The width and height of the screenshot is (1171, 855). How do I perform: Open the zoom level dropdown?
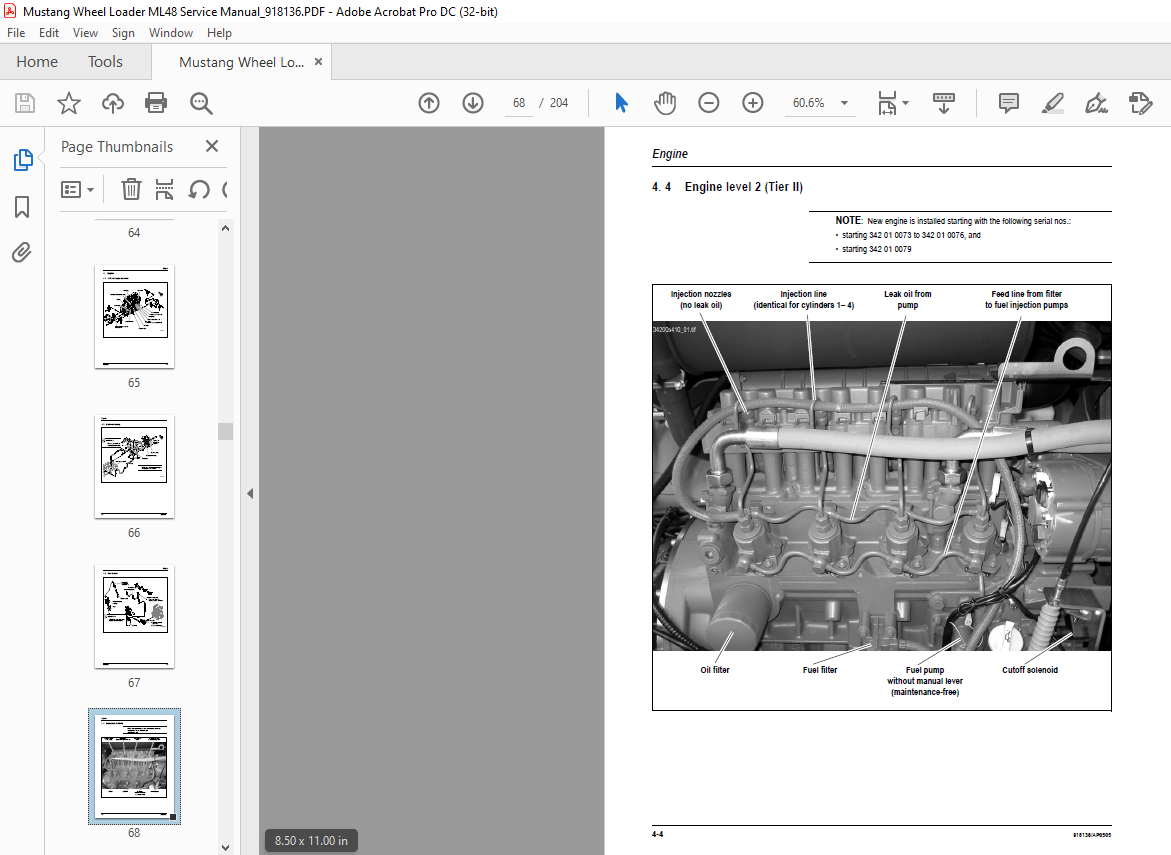[x=845, y=103]
